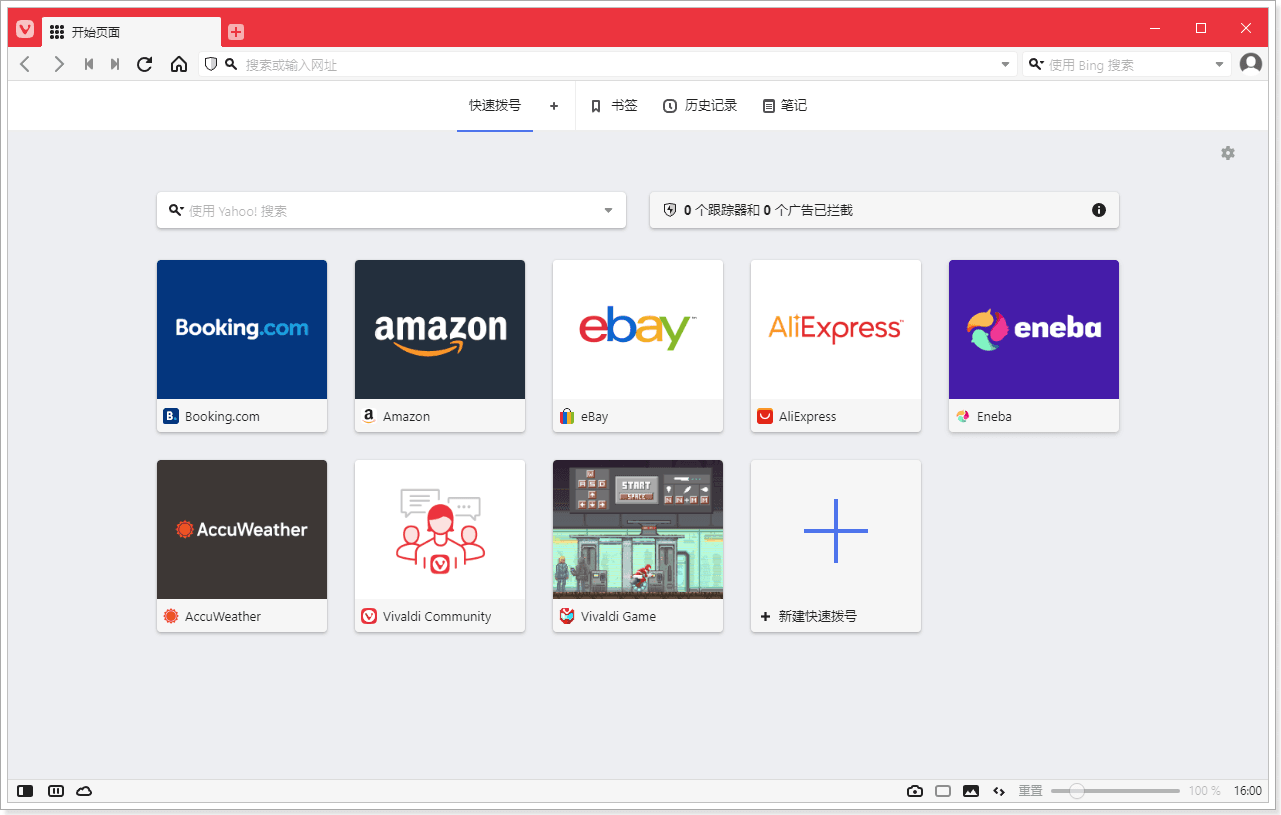Image resolution: width=1281 pixels, height=815 pixels.
Task: Open the 书签 bookmarks tab
Action: pos(614,105)
